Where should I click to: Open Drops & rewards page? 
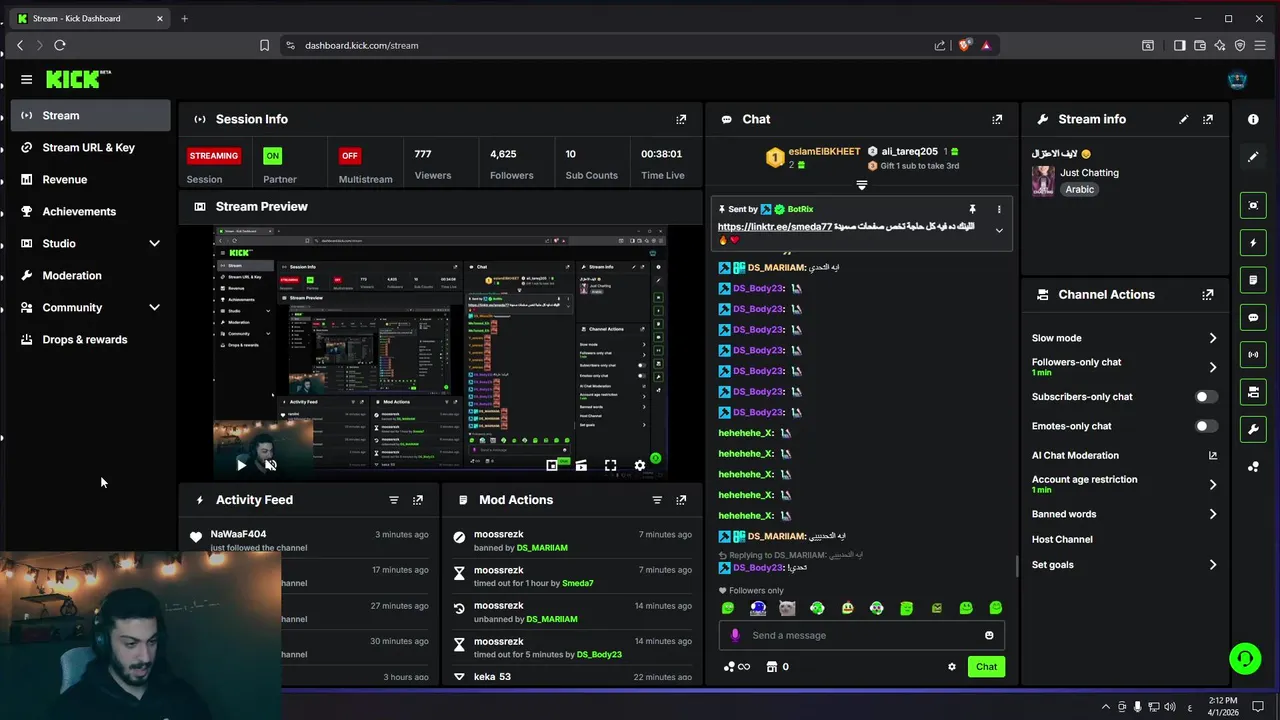click(x=91, y=340)
